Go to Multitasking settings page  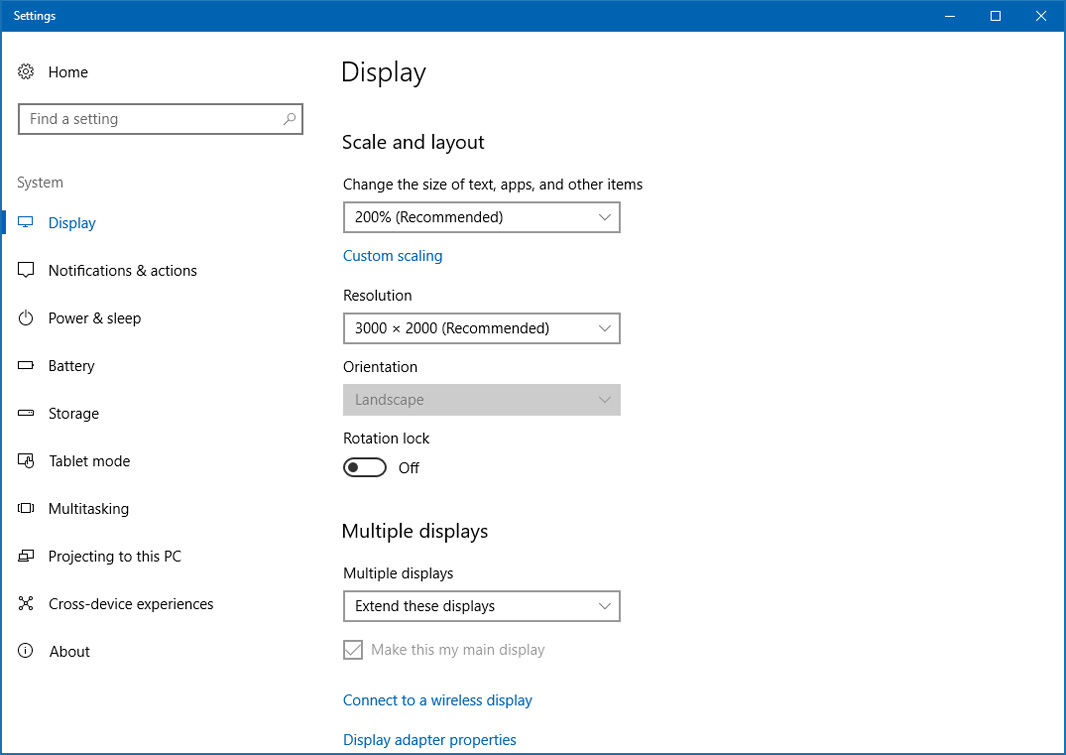click(88, 508)
